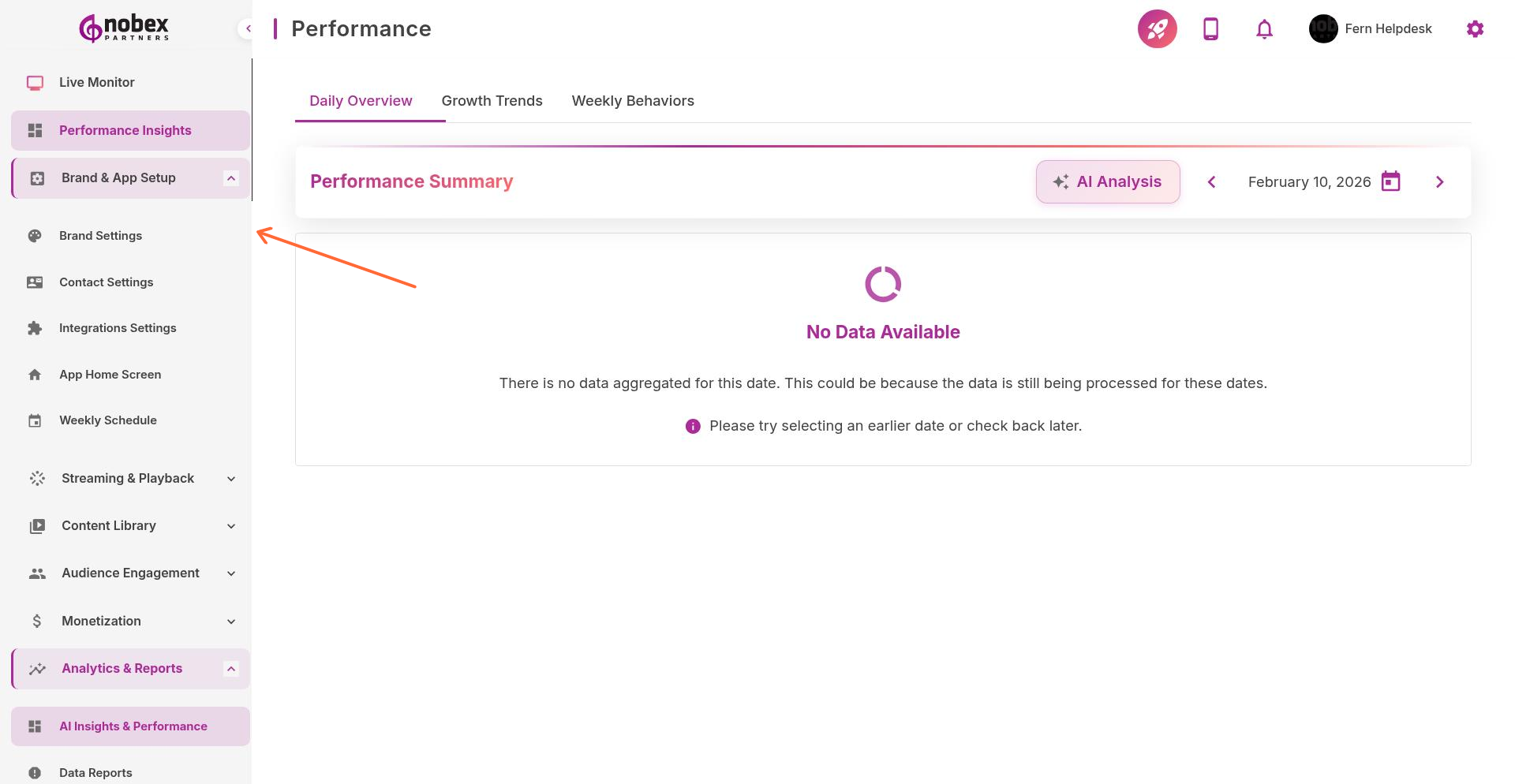
Task: Open the date picker calendar icon
Action: pyautogui.click(x=1390, y=181)
